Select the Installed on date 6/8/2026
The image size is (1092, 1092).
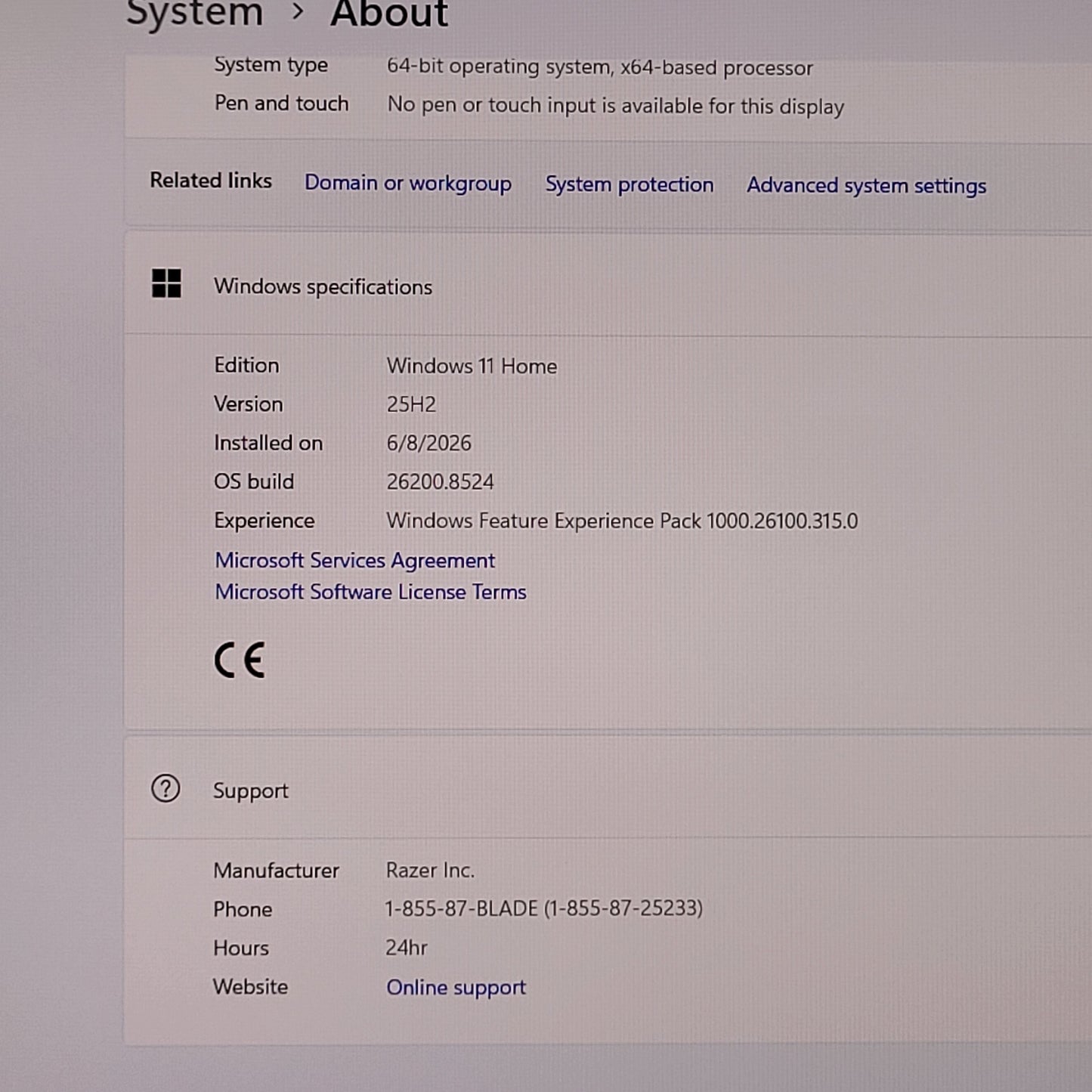[429, 444]
